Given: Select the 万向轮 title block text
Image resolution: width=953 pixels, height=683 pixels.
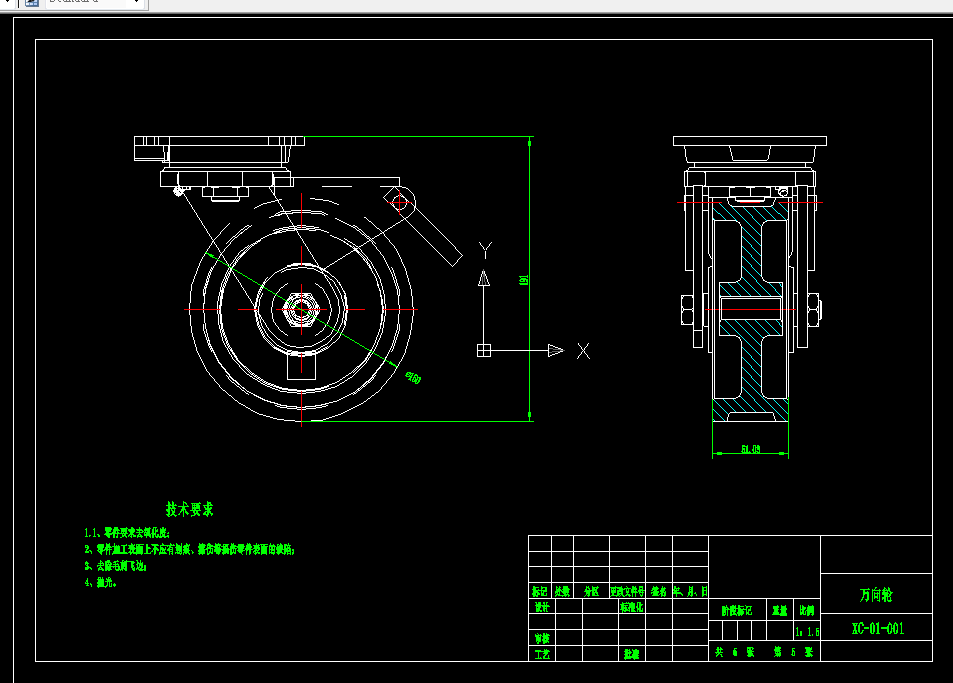Looking at the screenshot, I should point(876,595).
